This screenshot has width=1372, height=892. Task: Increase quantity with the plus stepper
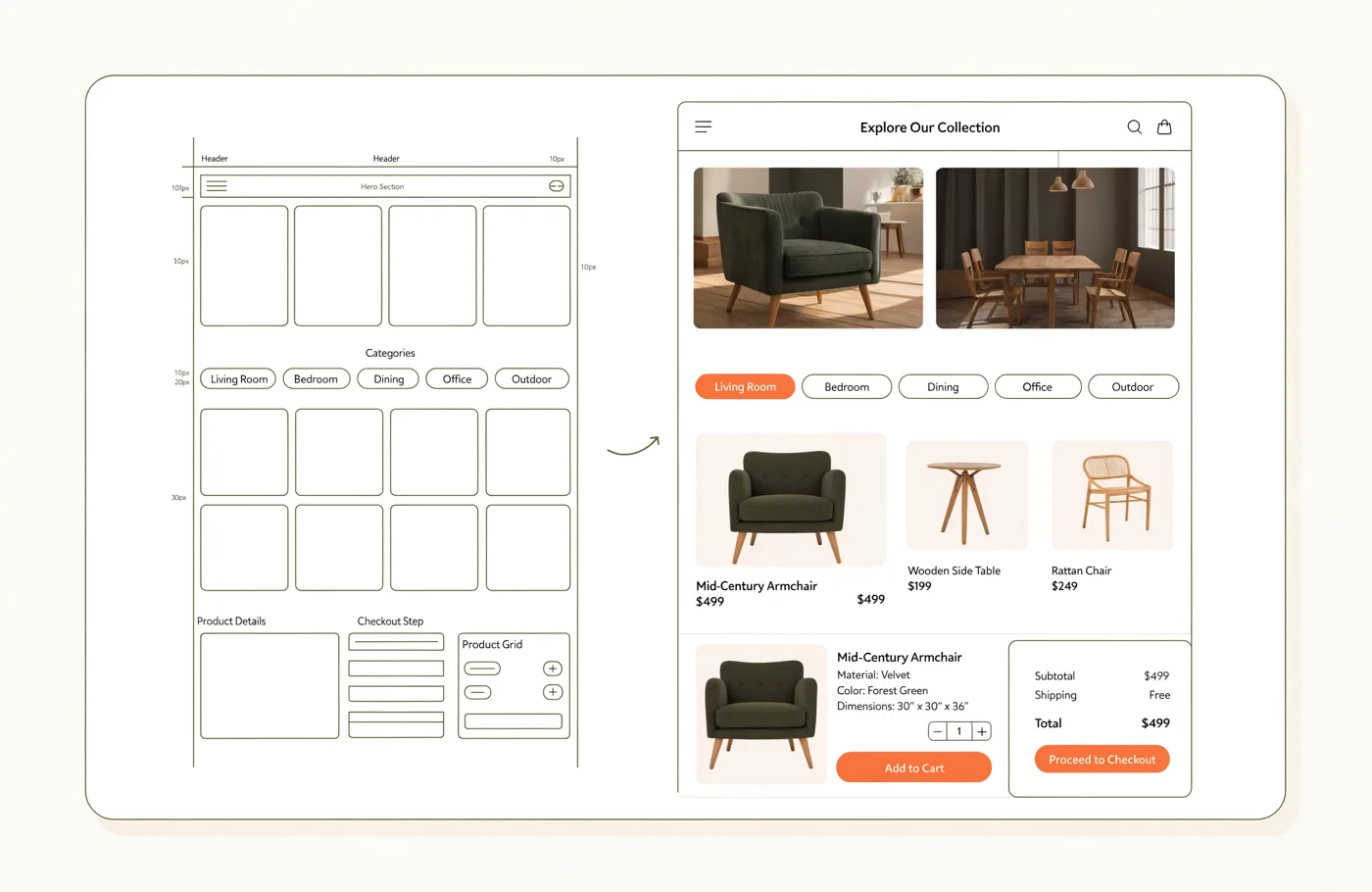(981, 731)
